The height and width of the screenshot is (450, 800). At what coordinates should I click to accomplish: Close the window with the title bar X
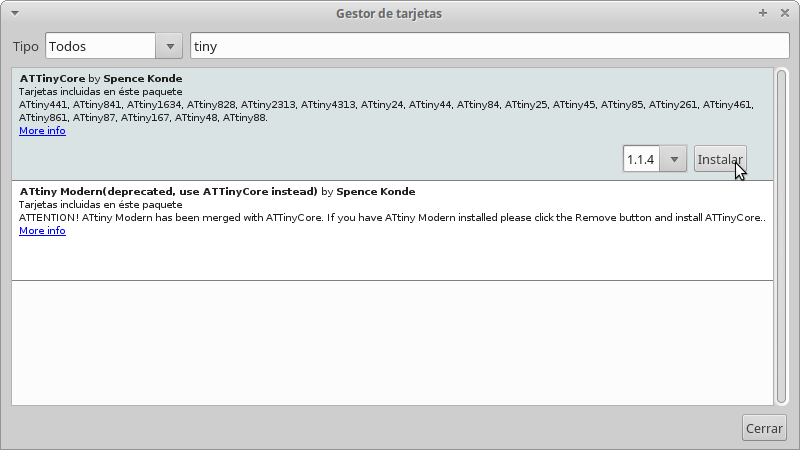point(785,13)
